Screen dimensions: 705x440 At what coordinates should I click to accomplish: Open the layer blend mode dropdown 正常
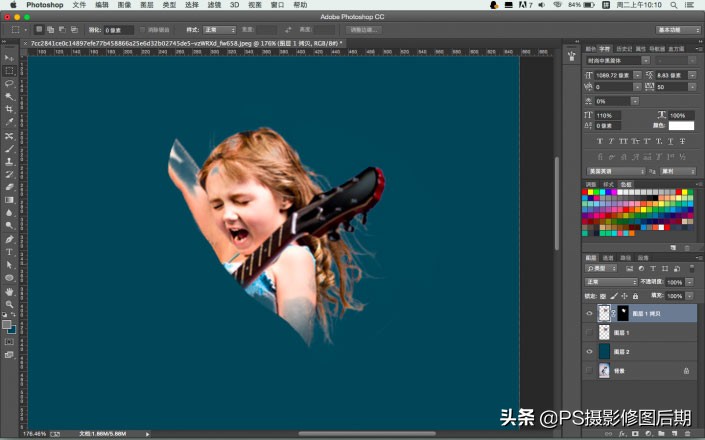610,282
